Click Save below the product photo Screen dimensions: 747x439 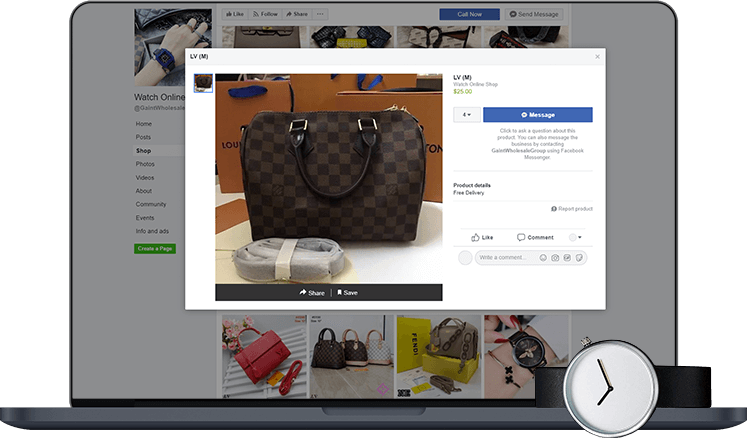(x=347, y=293)
